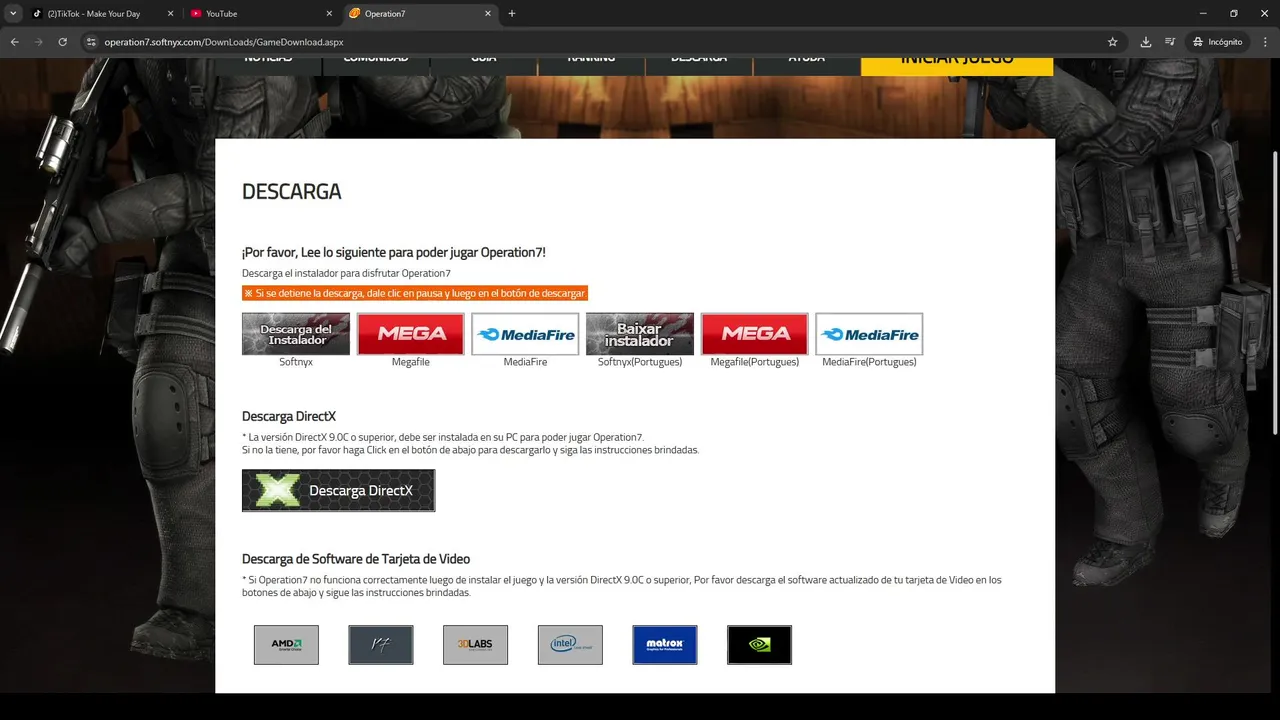This screenshot has height=720, width=1280.
Task: Go back to previous page
Action: (15, 42)
